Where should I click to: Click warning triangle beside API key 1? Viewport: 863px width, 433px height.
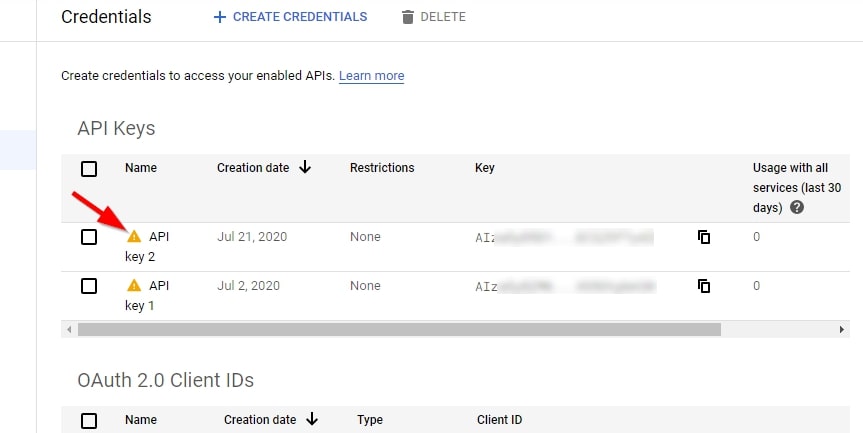(x=134, y=286)
